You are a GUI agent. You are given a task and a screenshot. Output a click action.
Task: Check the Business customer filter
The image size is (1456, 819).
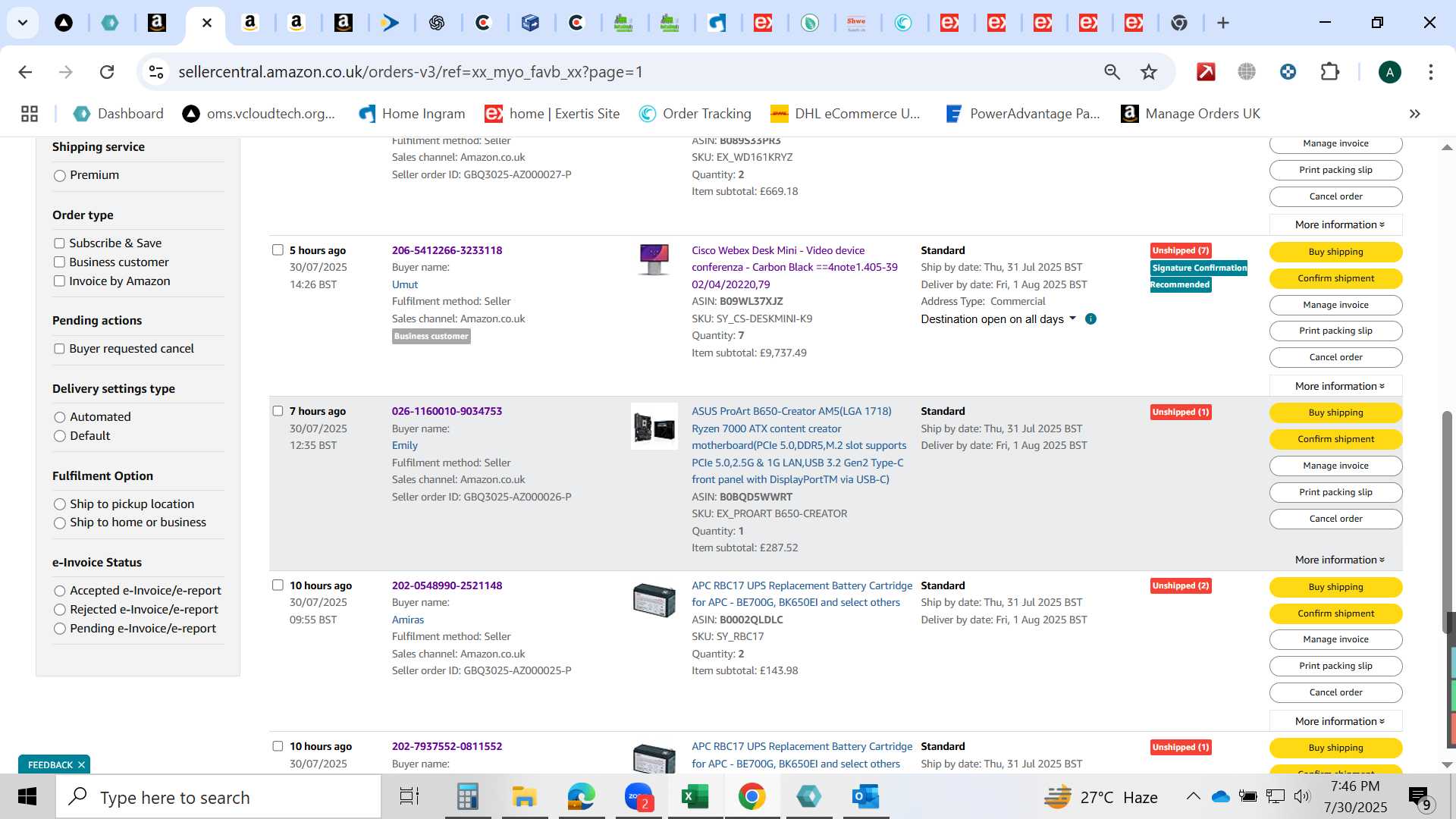(59, 262)
